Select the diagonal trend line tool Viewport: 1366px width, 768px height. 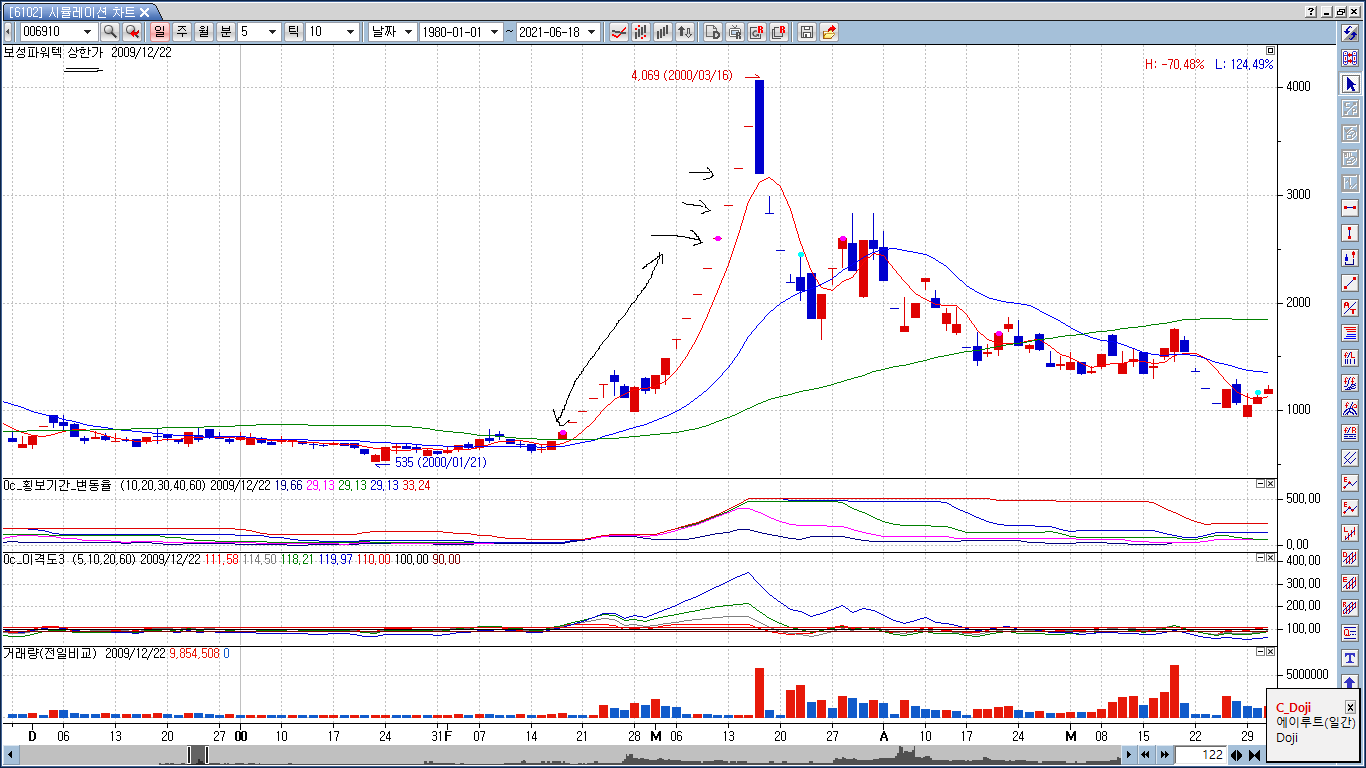coord(1350,283)
